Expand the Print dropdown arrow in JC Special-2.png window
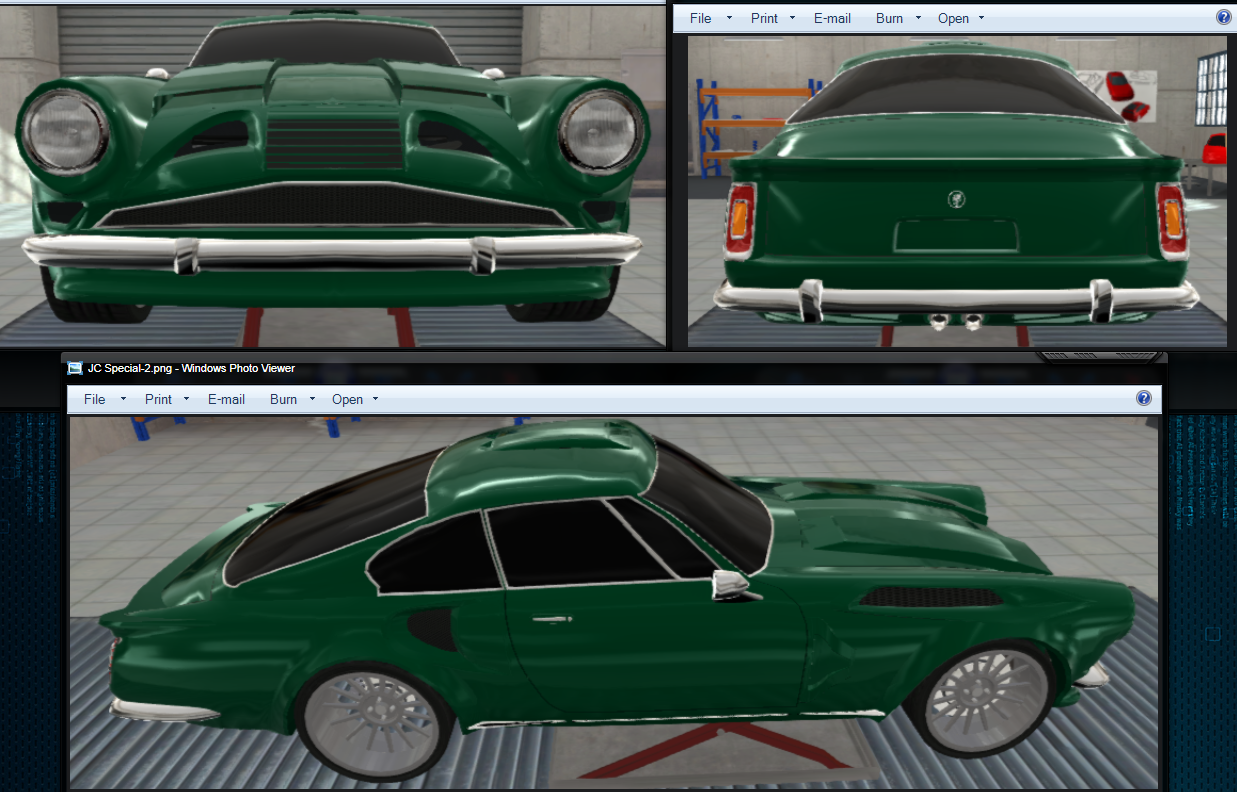The width and height of the screenshot is (1237, 792). pos(186,399)
